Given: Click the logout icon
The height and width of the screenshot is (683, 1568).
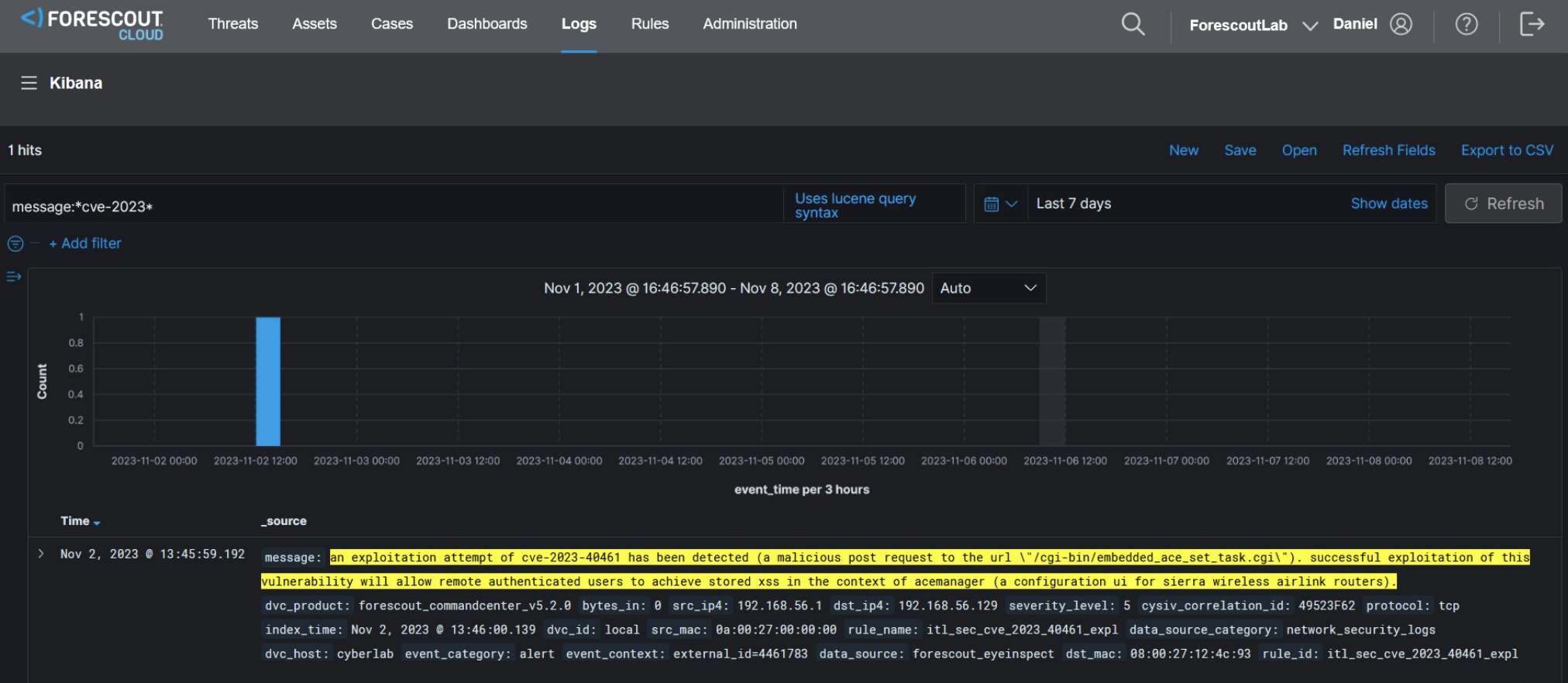Looking at the screenshot, I should (x=1532, y=24).
